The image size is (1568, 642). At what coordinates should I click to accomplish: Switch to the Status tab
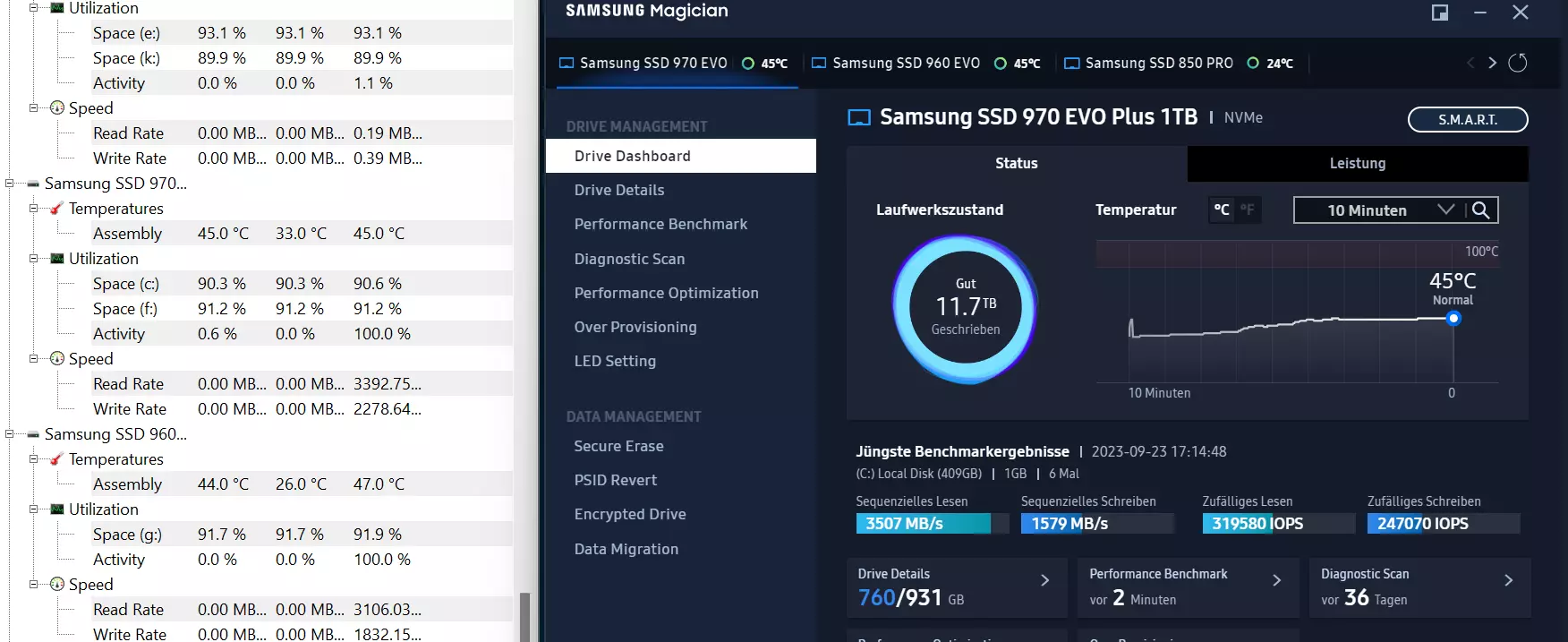click(1017, 163)
